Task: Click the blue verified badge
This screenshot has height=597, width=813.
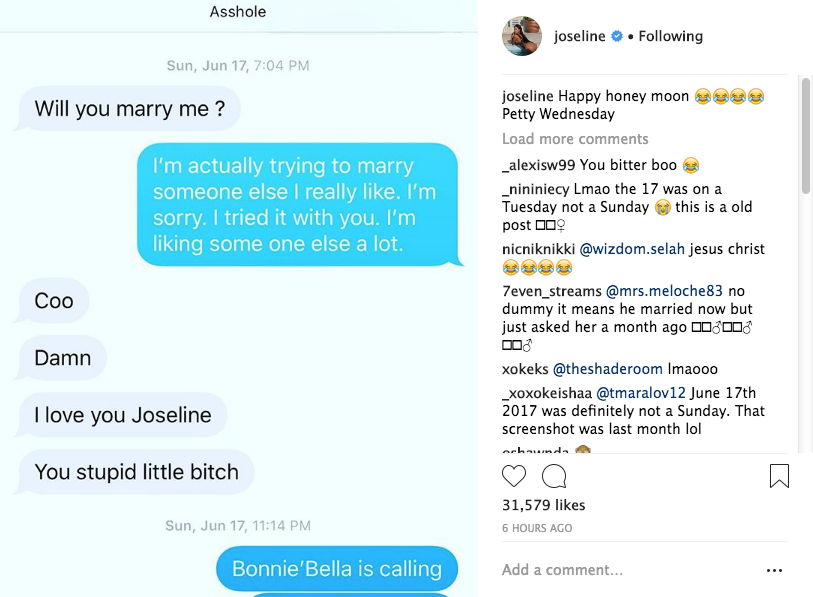Action: pos(617,36)
